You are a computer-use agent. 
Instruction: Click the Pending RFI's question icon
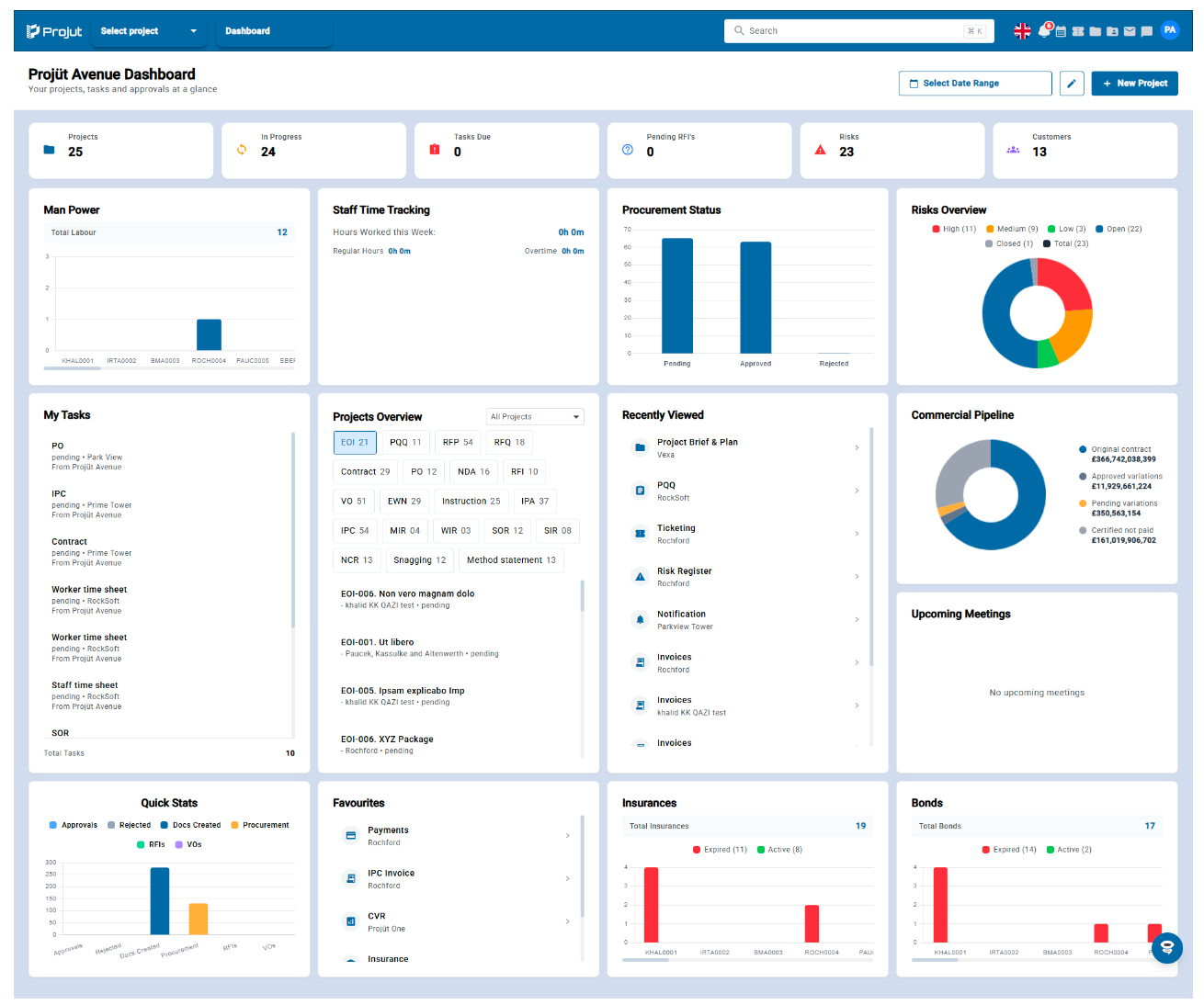(628, 150)
